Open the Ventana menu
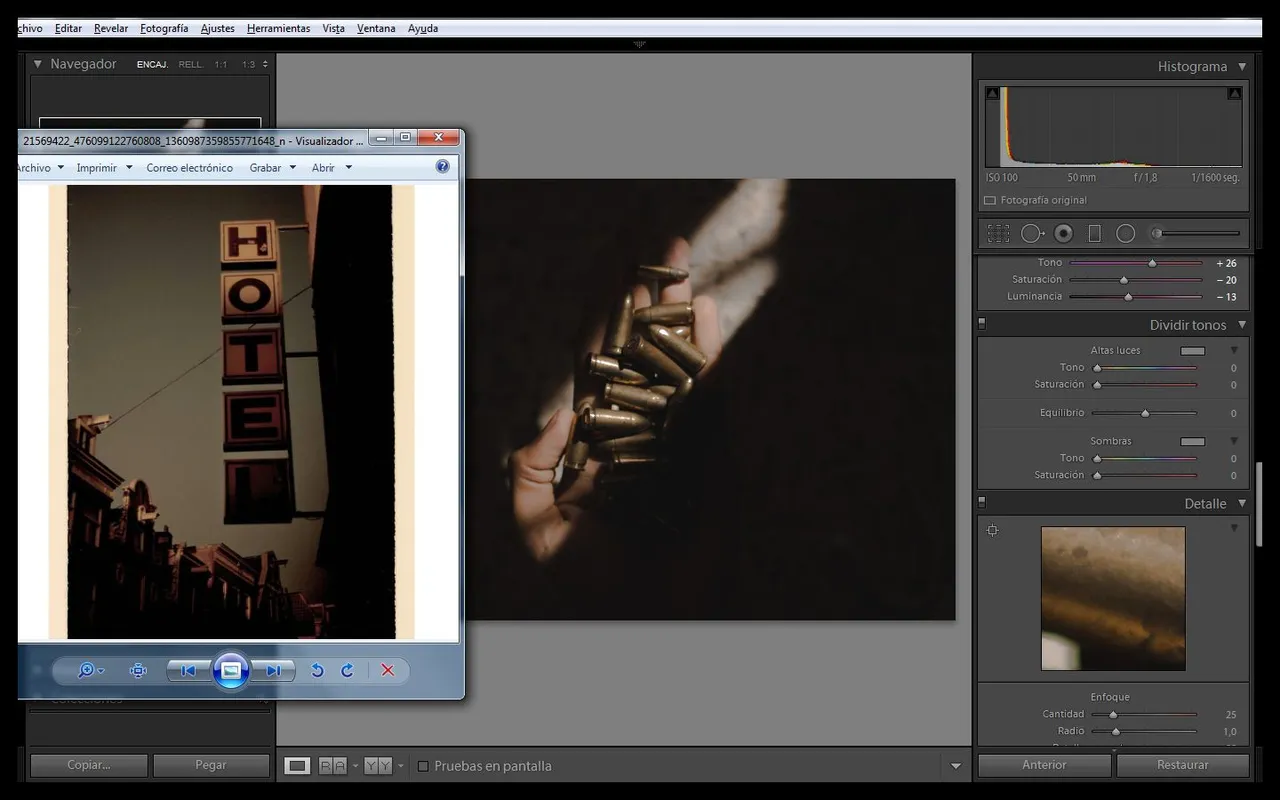Screen dimensions: 1280x800 [x=376, y=28]
